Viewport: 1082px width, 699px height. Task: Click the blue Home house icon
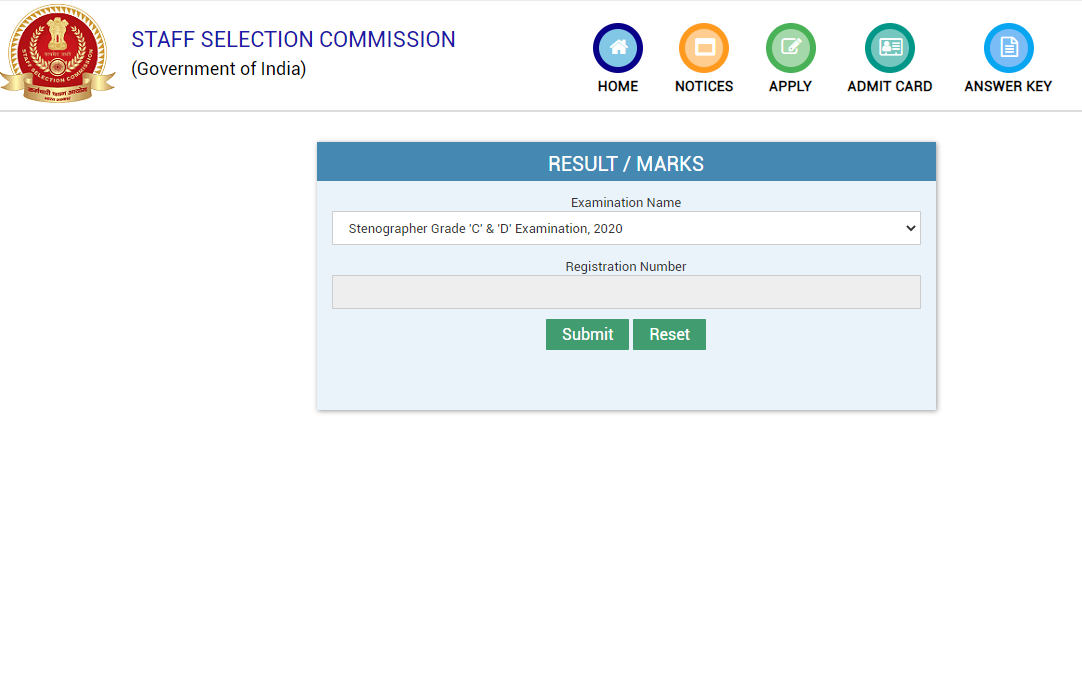click(618, 47)
